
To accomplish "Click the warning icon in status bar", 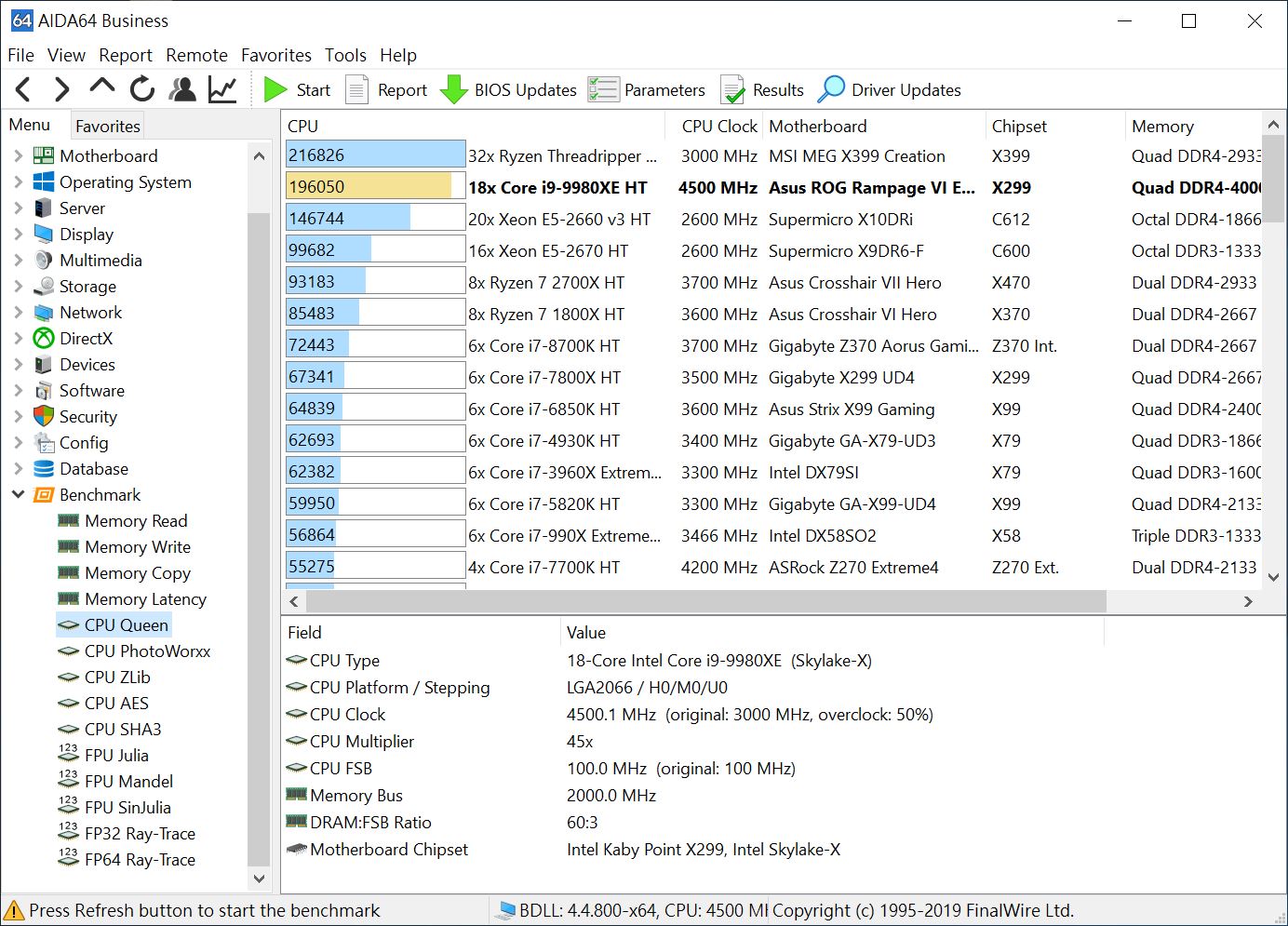I will (x=13, y=910).
